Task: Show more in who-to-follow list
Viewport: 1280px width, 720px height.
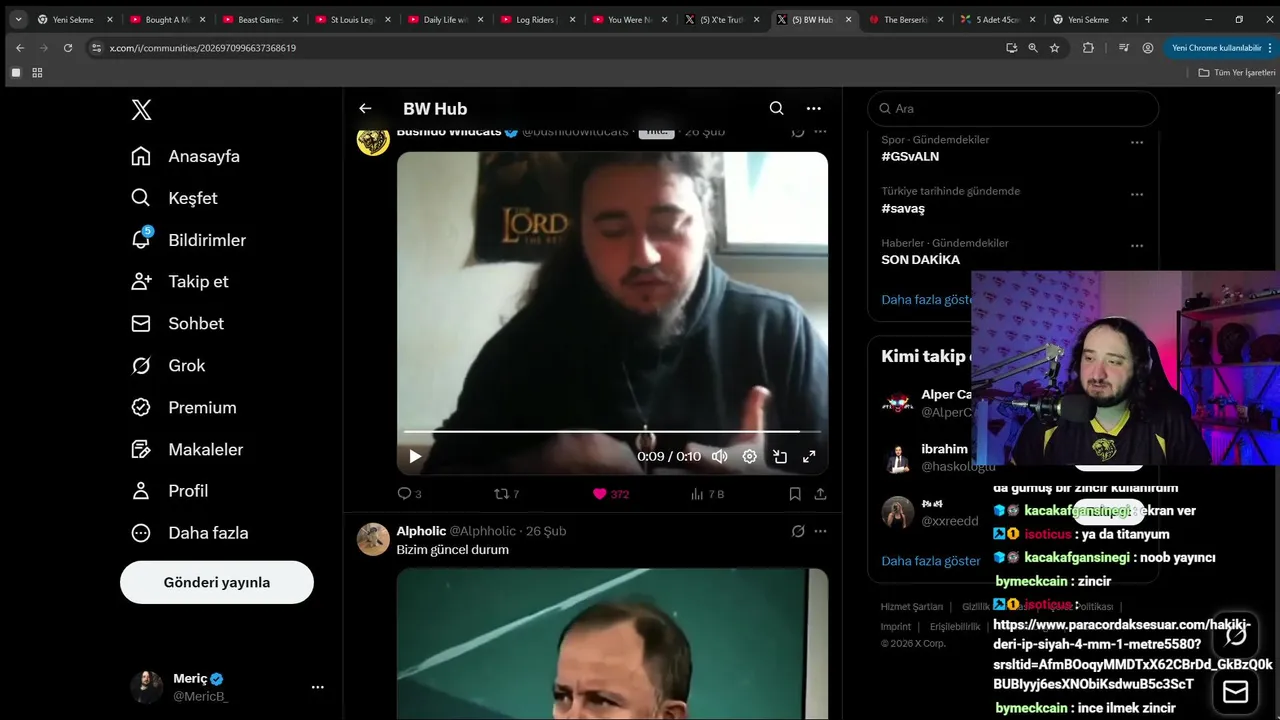Action: (x=930, y=561)
